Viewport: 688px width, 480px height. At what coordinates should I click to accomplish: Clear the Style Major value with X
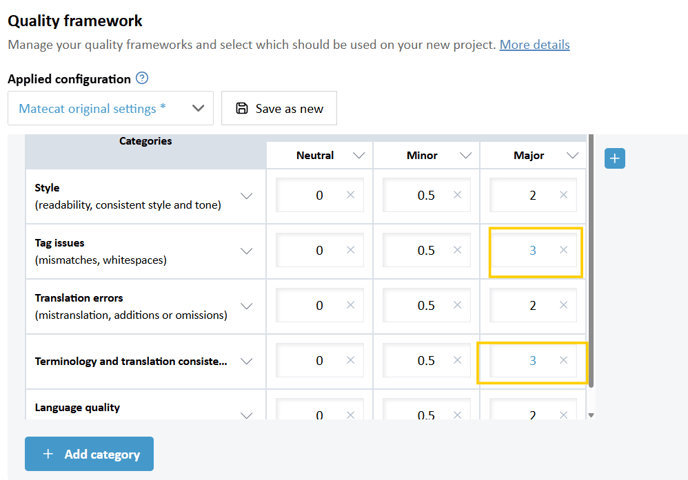click(563, 195)
